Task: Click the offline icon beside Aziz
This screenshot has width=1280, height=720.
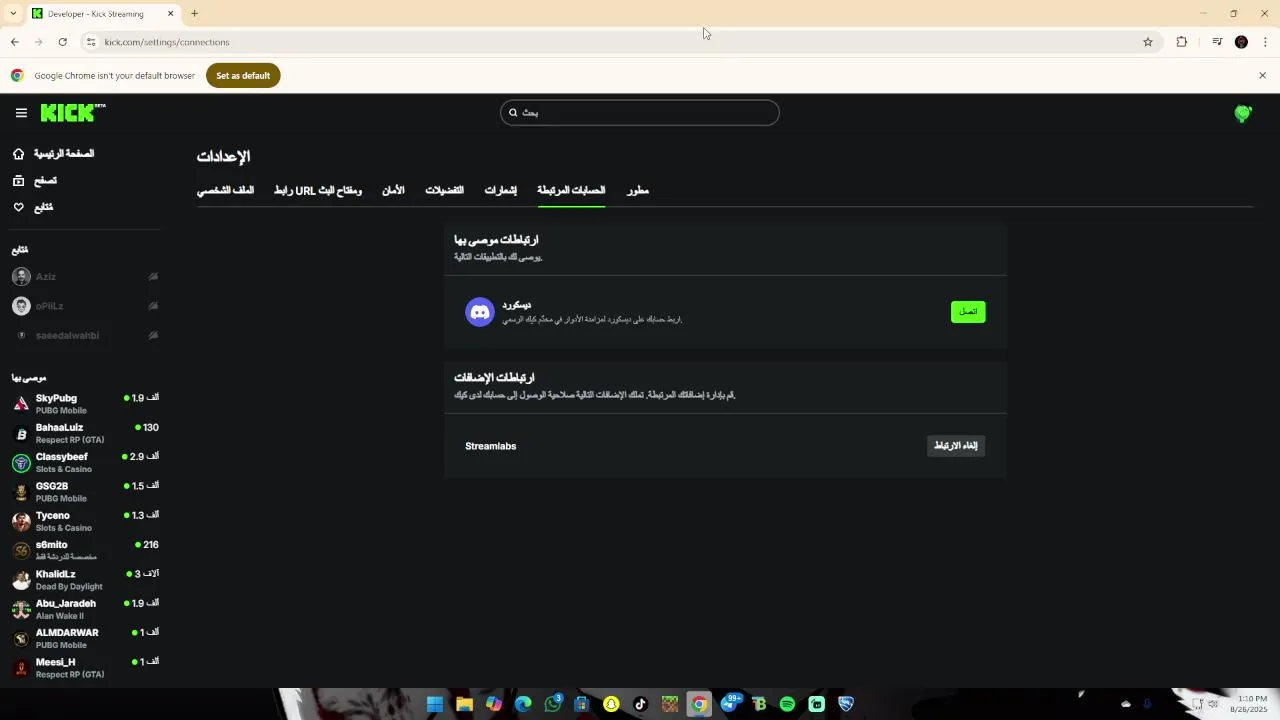Action: (x=153, y=277)
